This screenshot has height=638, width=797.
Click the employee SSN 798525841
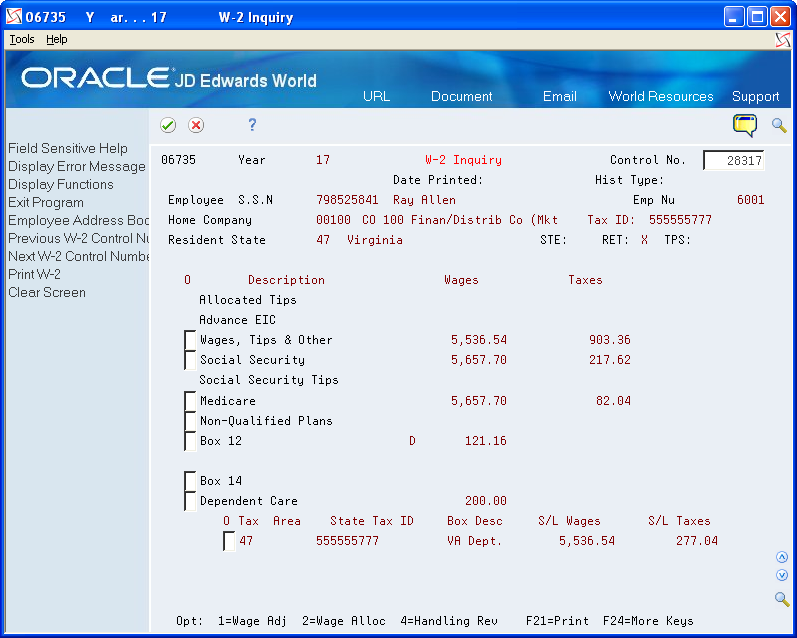pos(348,200)
